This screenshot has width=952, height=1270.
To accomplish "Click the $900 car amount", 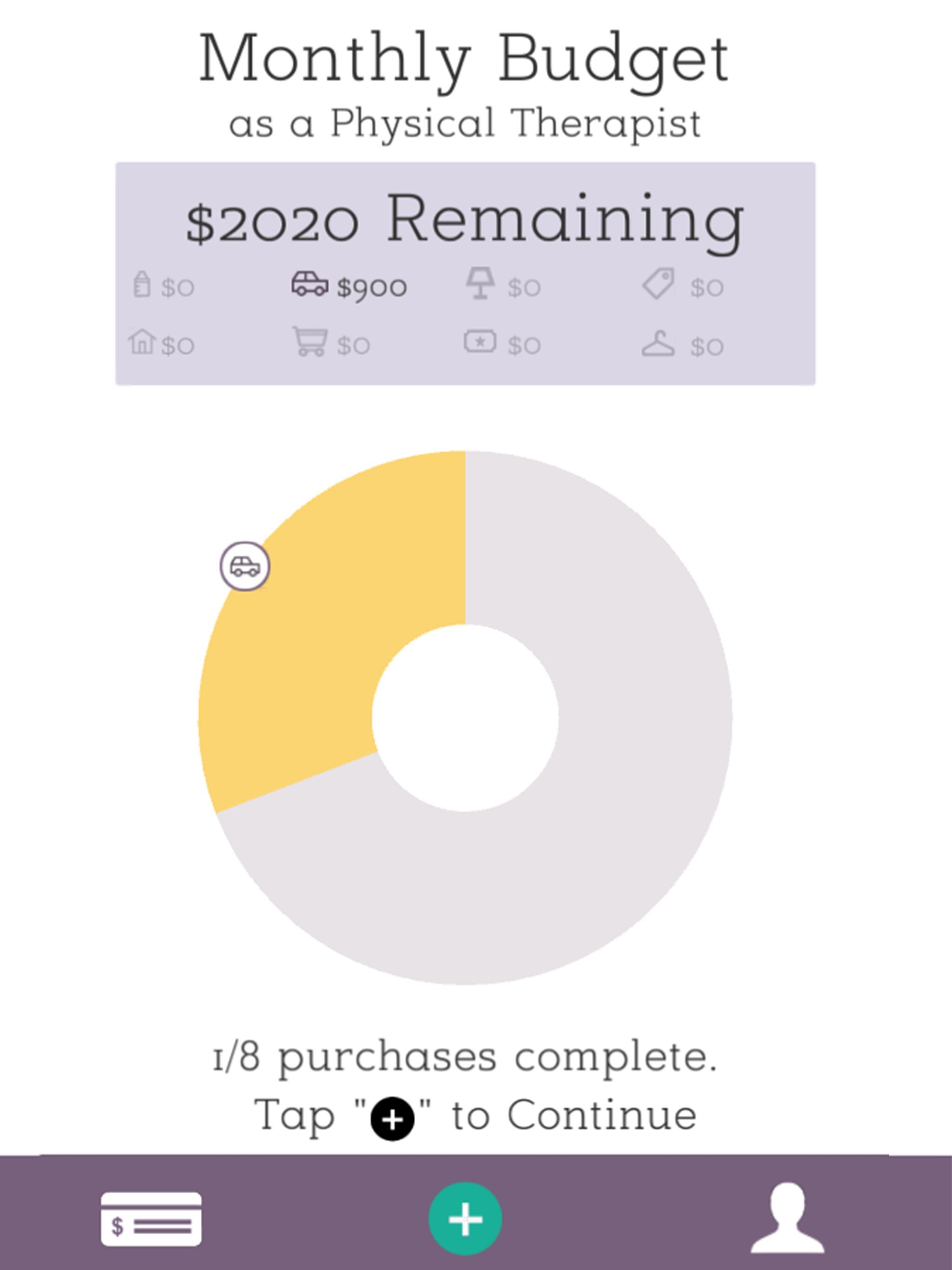I will (372, 287).
